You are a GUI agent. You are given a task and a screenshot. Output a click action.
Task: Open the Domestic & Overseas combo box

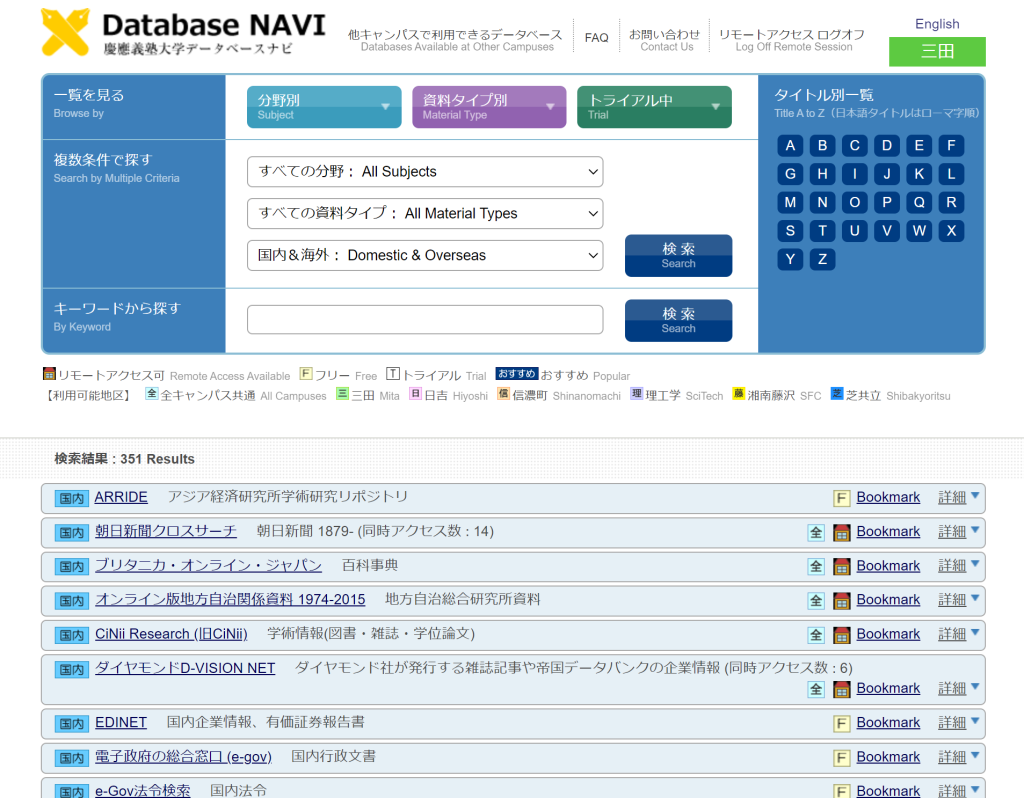(425, 255)
